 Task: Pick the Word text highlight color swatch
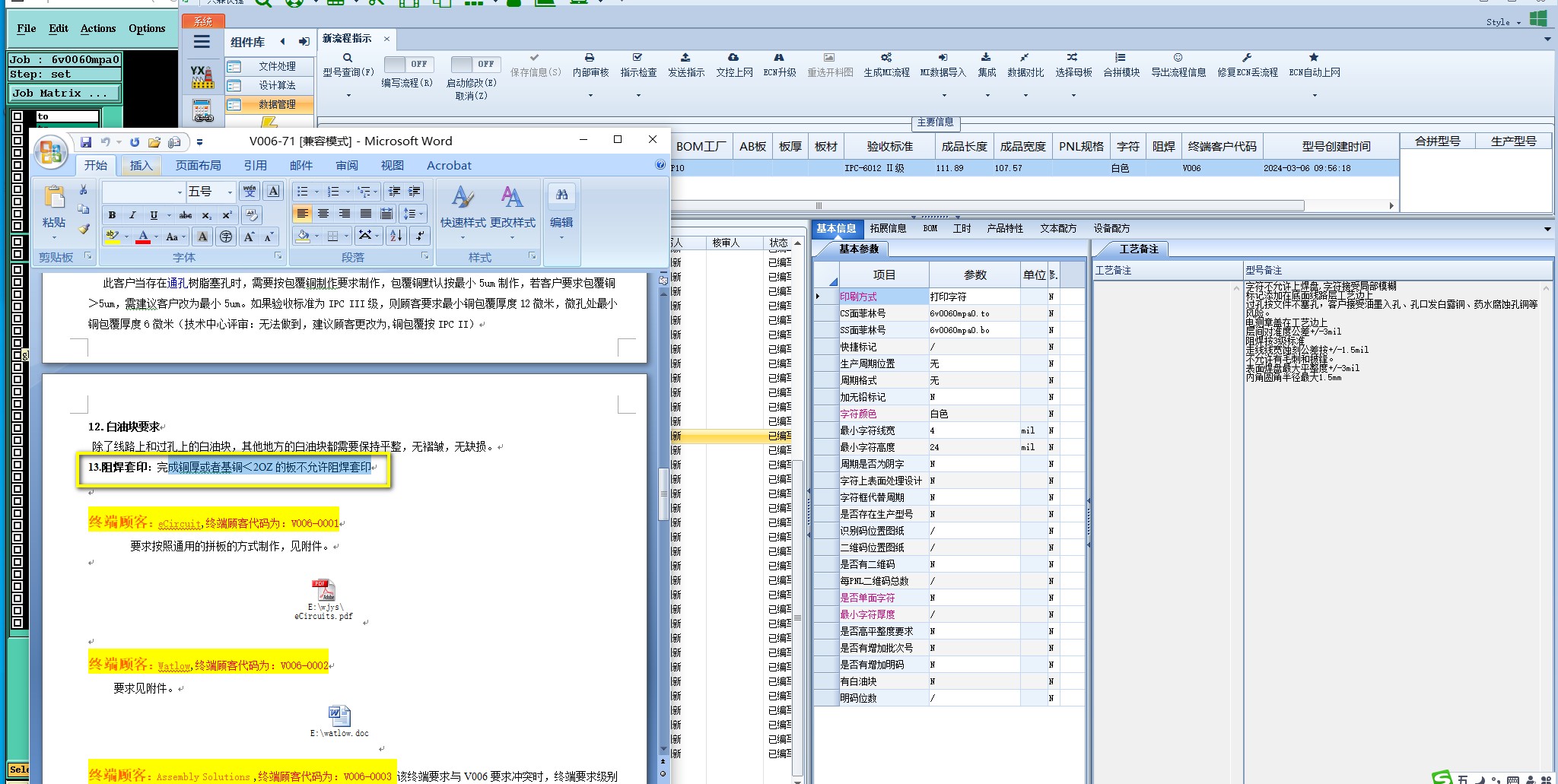(x=113, y=236)
